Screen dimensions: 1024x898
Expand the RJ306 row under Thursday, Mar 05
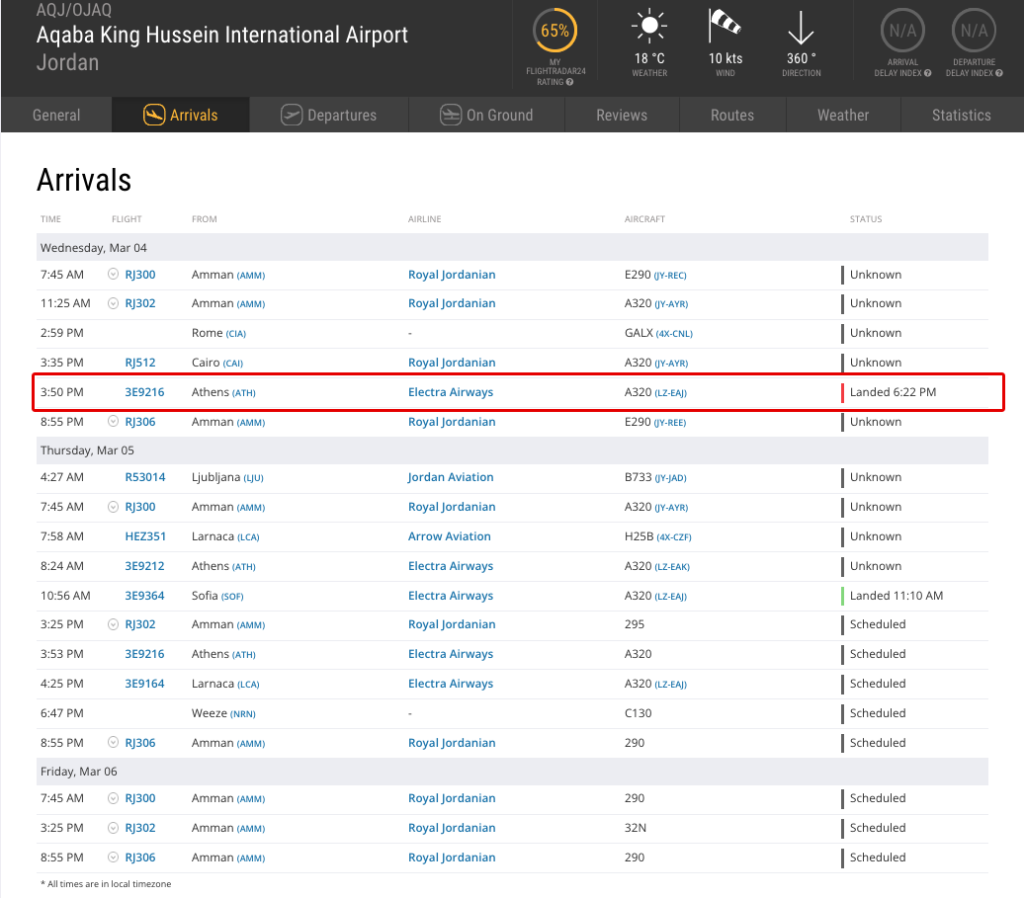[x=113, y=743]
